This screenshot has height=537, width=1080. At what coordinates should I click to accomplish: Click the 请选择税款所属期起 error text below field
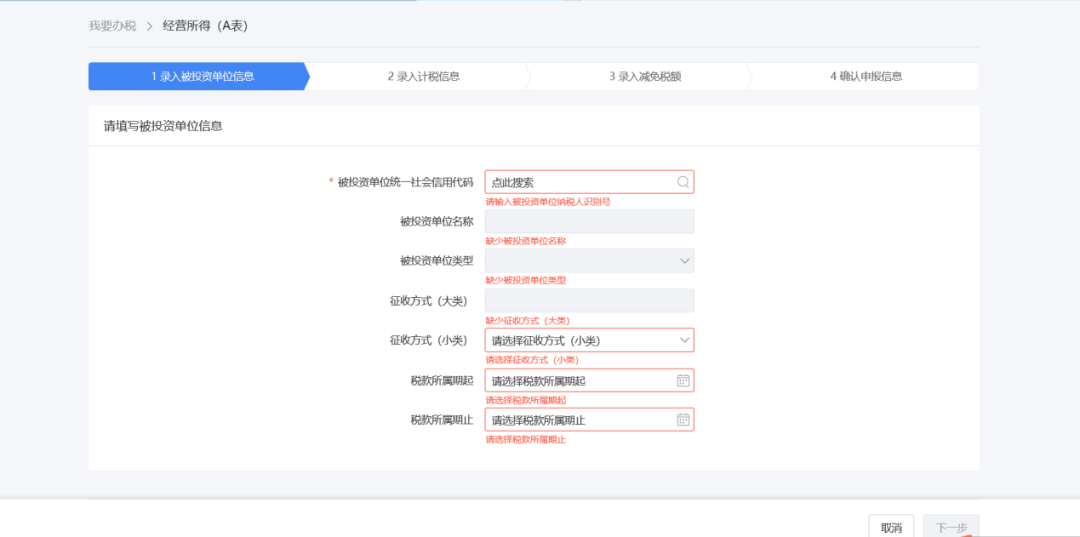click(x=526, y=400)
